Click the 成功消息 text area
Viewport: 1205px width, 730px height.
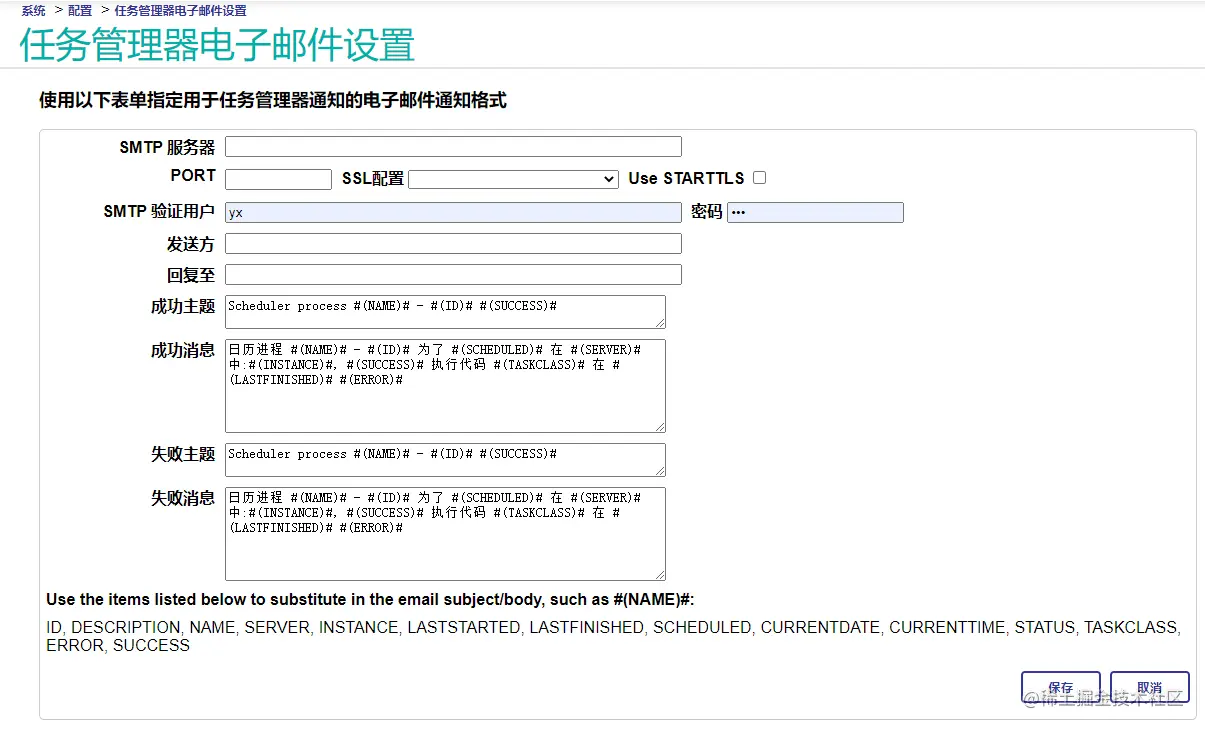point(445,386)
